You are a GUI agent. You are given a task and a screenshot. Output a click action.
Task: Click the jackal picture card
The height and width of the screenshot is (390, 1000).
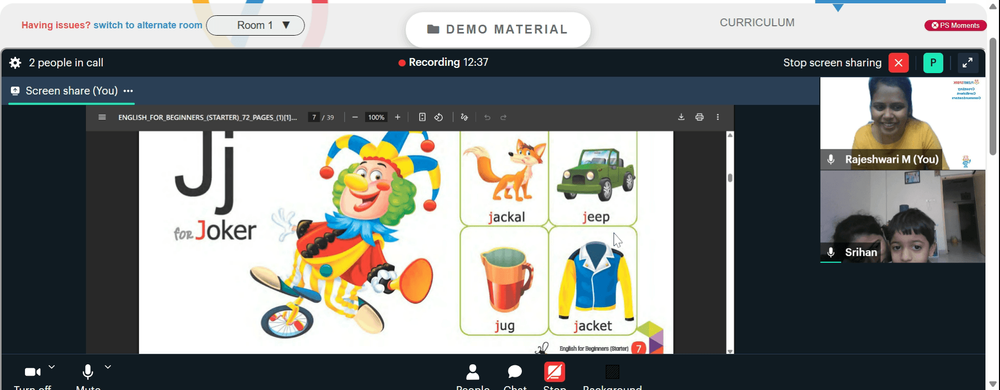click(x=504, y=178)
